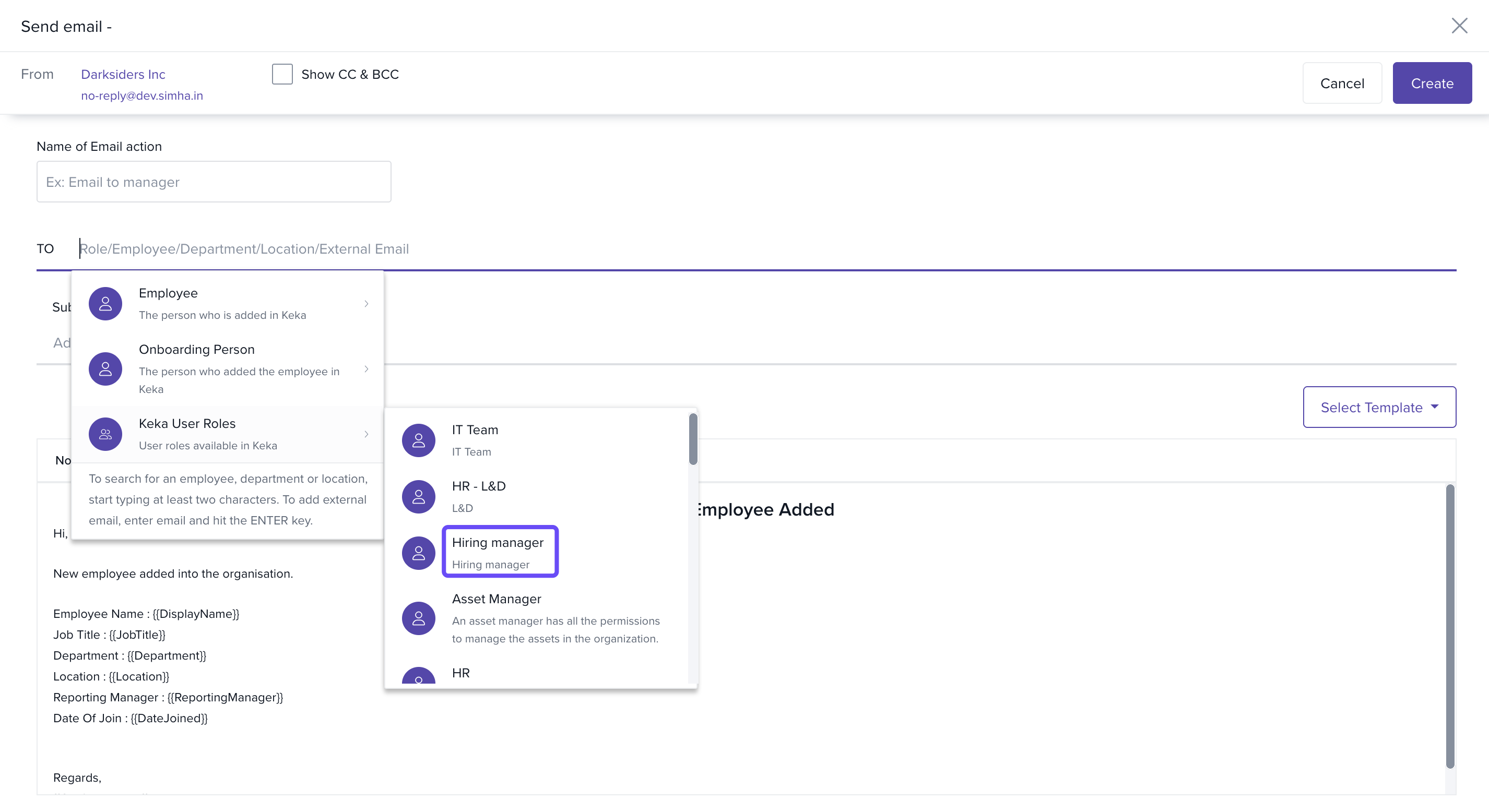Screen dimensions: 1489x812
Task: Focus the Name of Email action field
Action: coord(214,182)
